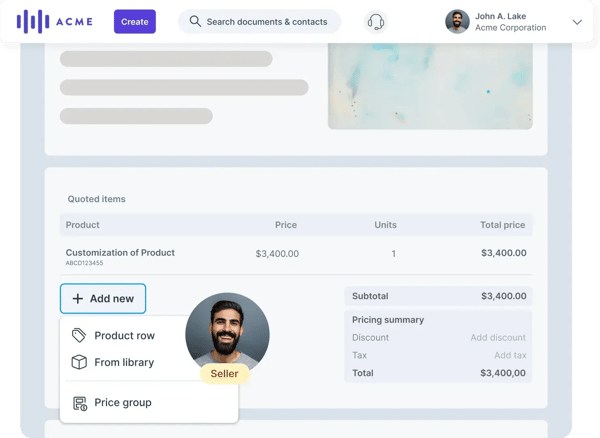Click the Add tax link
This screenshot has width=600, height=438.
coord(509,355)
